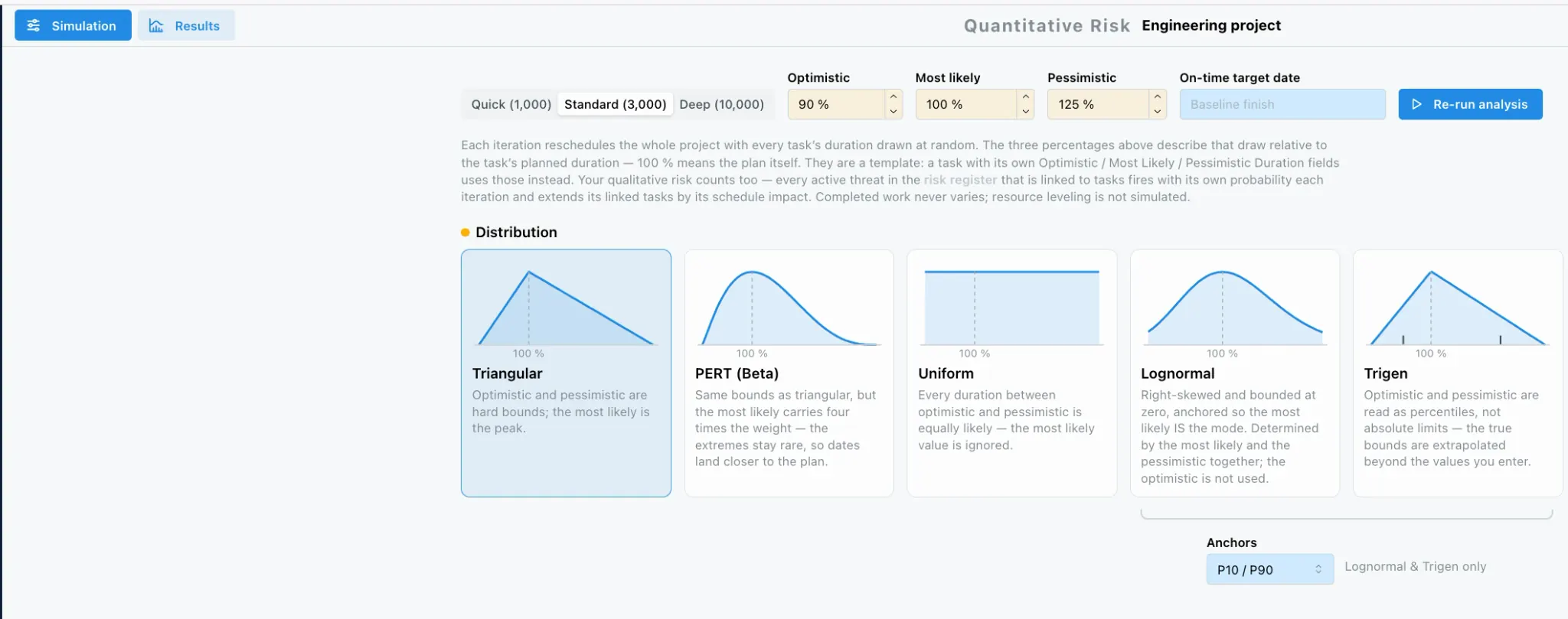
Task: Increase the Most likely value
Action: click(1026, 97)
